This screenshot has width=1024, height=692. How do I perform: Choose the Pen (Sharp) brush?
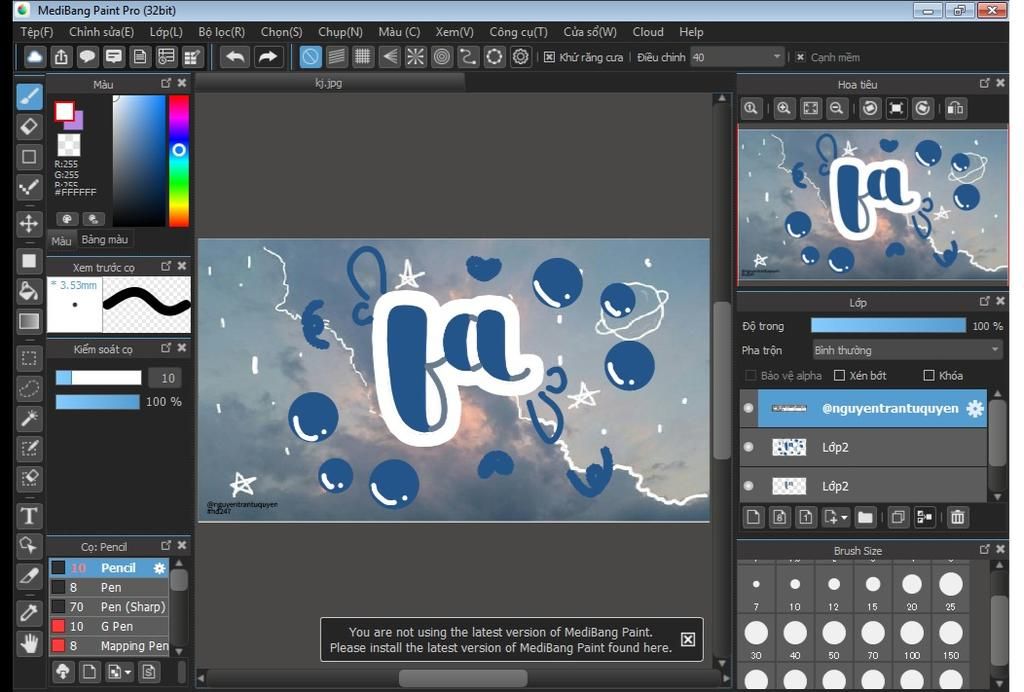109,606
